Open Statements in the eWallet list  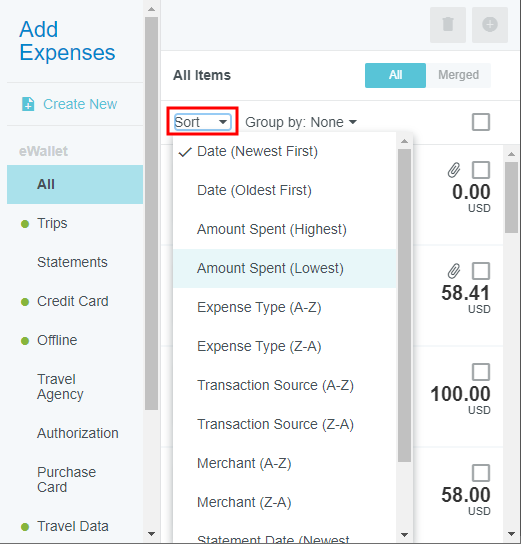(72, 262)
